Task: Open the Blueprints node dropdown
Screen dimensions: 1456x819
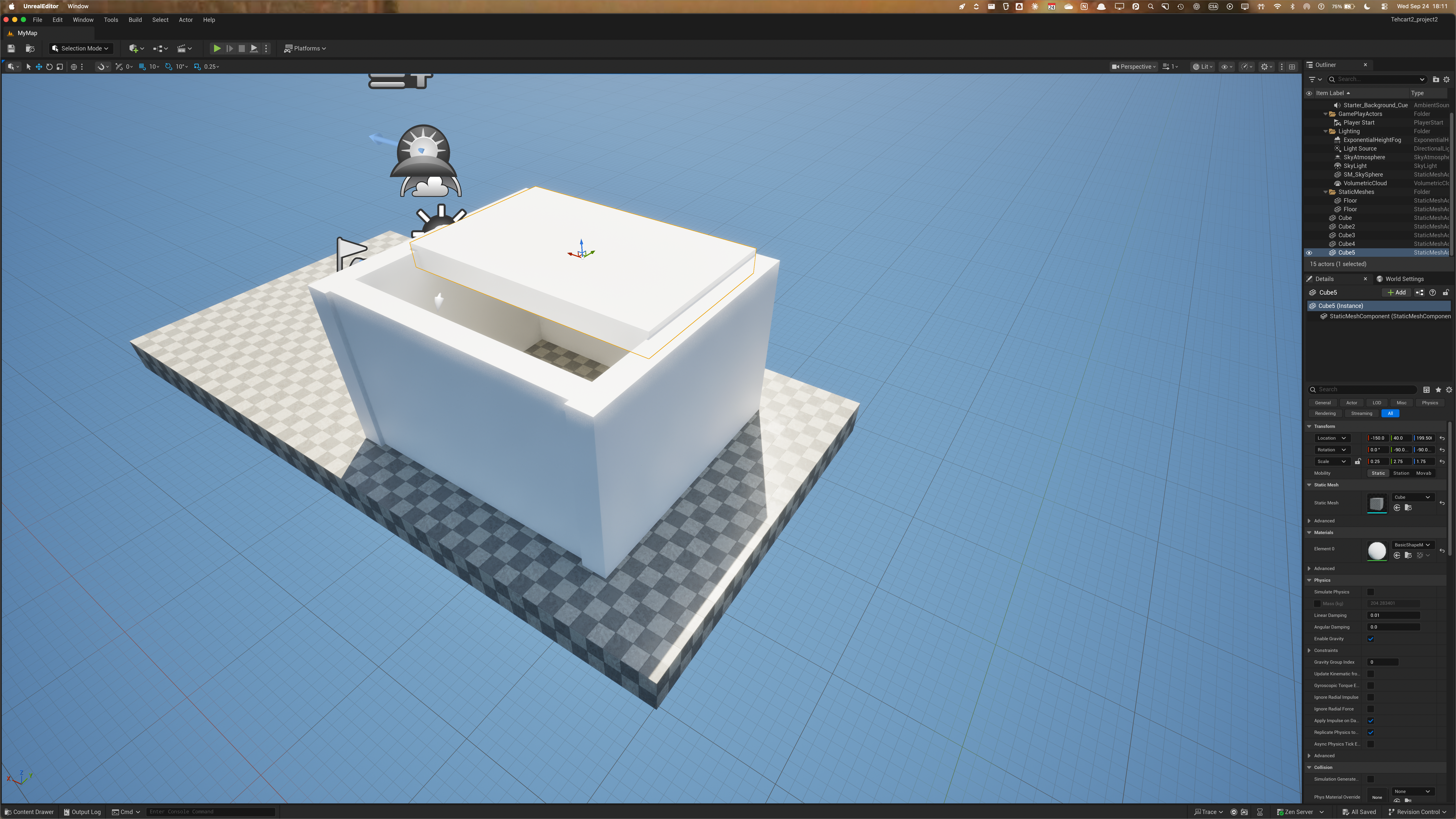Action: coord(161,49)
